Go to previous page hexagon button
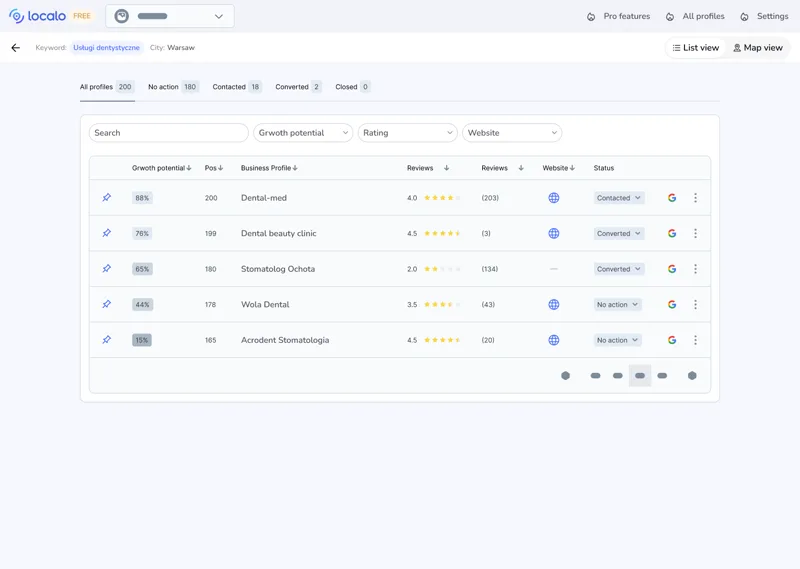The image size is (800, 569). click(x=565, y=376)
